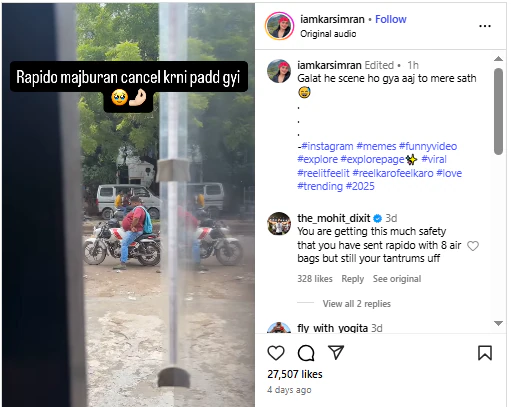Expand View all 2 replies

(356, 304)
